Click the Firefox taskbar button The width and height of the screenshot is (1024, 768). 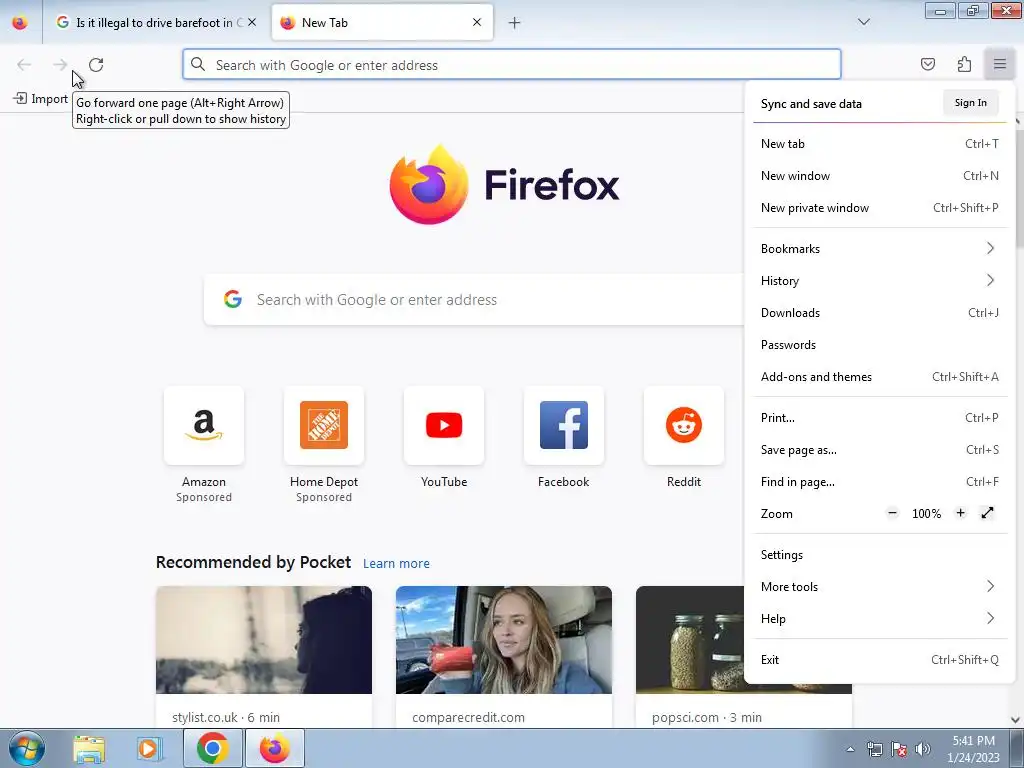[274, 748]
